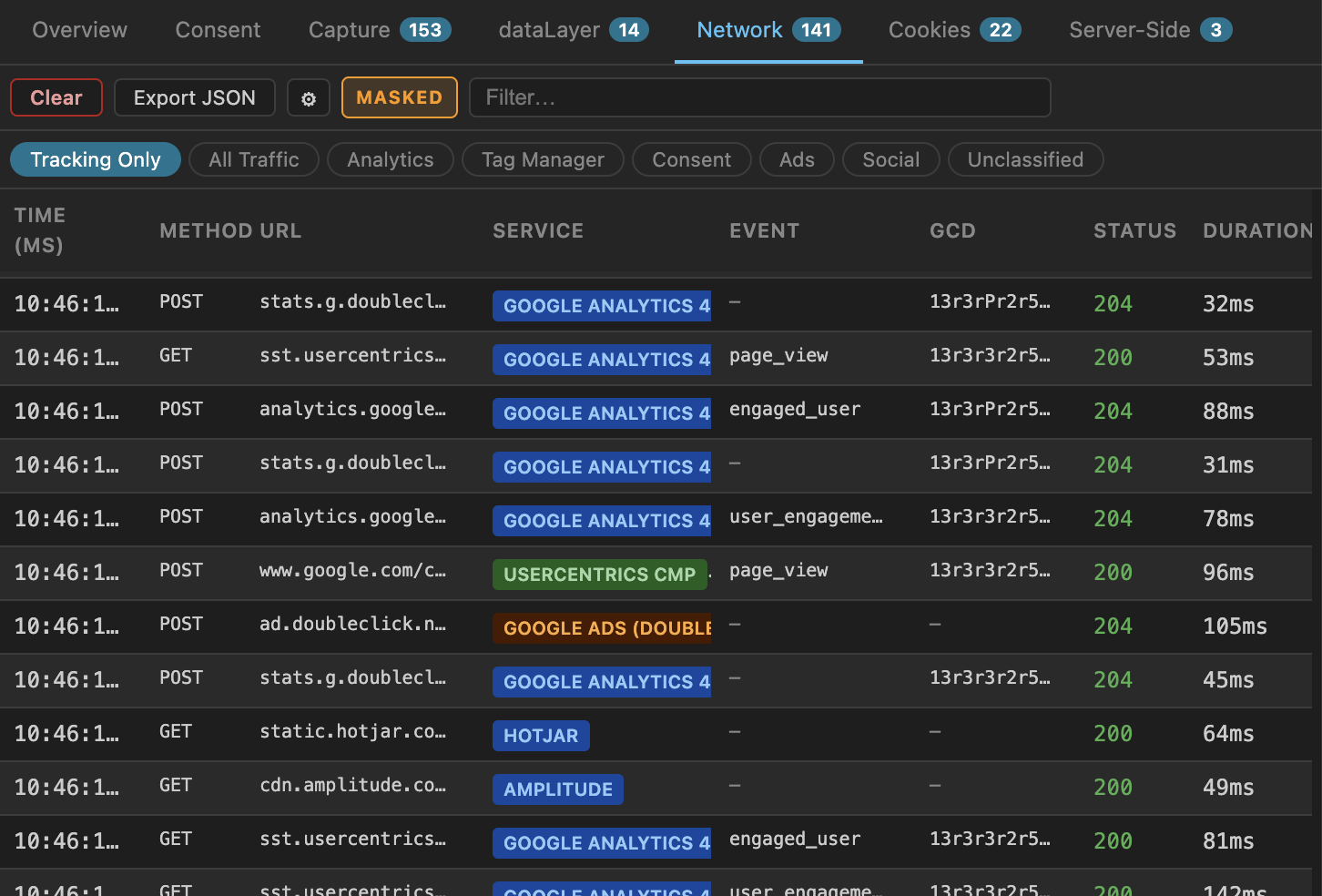Click the 105ms duration value
The height and width of the screenshot is (896, 1322).
click(1235, 626)
